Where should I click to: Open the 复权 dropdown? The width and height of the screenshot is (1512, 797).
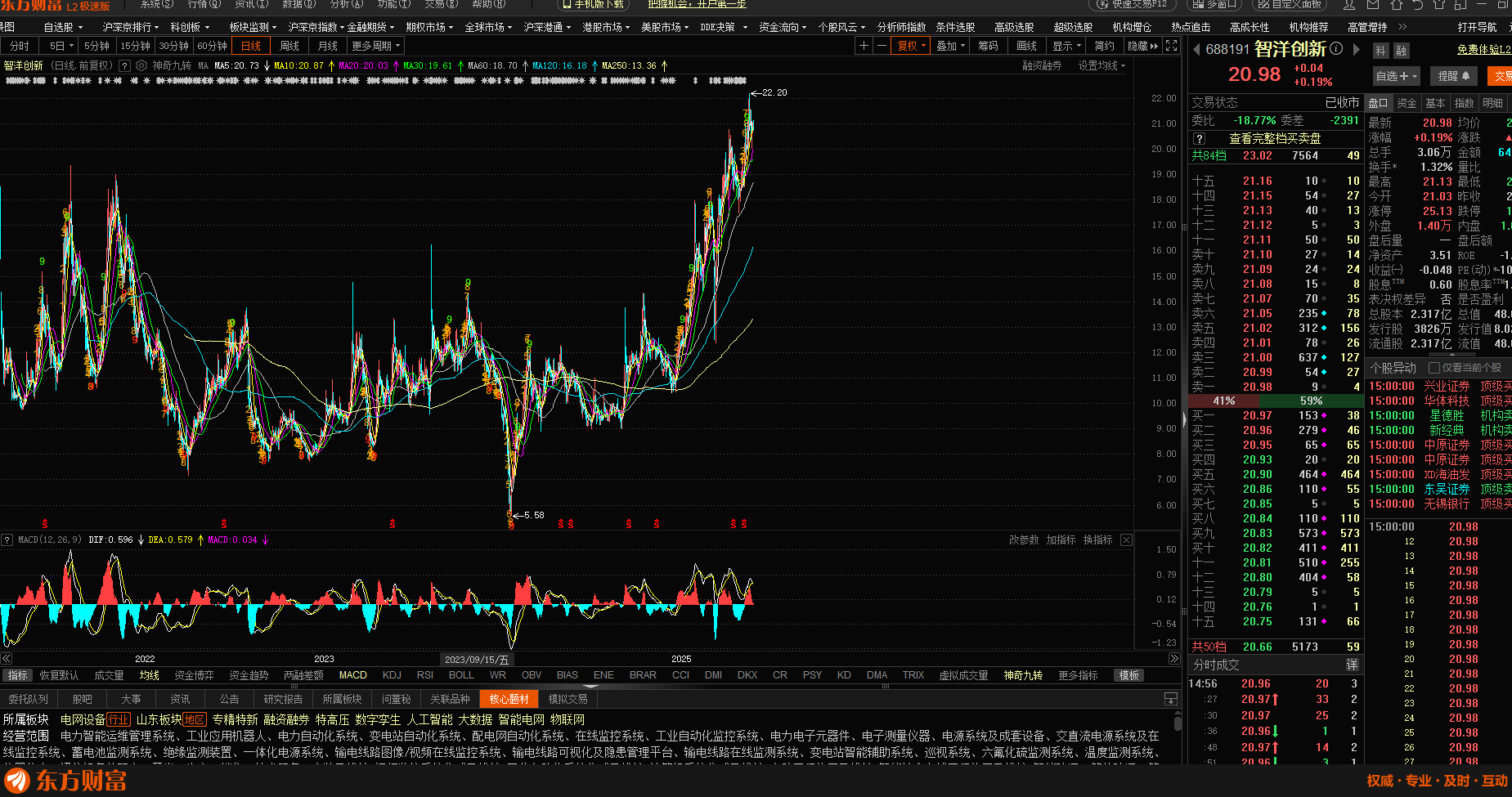coord(912,46)
